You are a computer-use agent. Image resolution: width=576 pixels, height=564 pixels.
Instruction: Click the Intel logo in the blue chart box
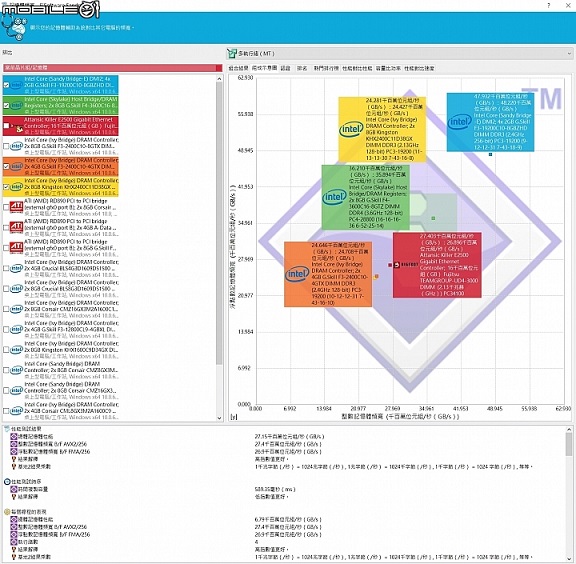pyautogui.click(x=459, y=121)
